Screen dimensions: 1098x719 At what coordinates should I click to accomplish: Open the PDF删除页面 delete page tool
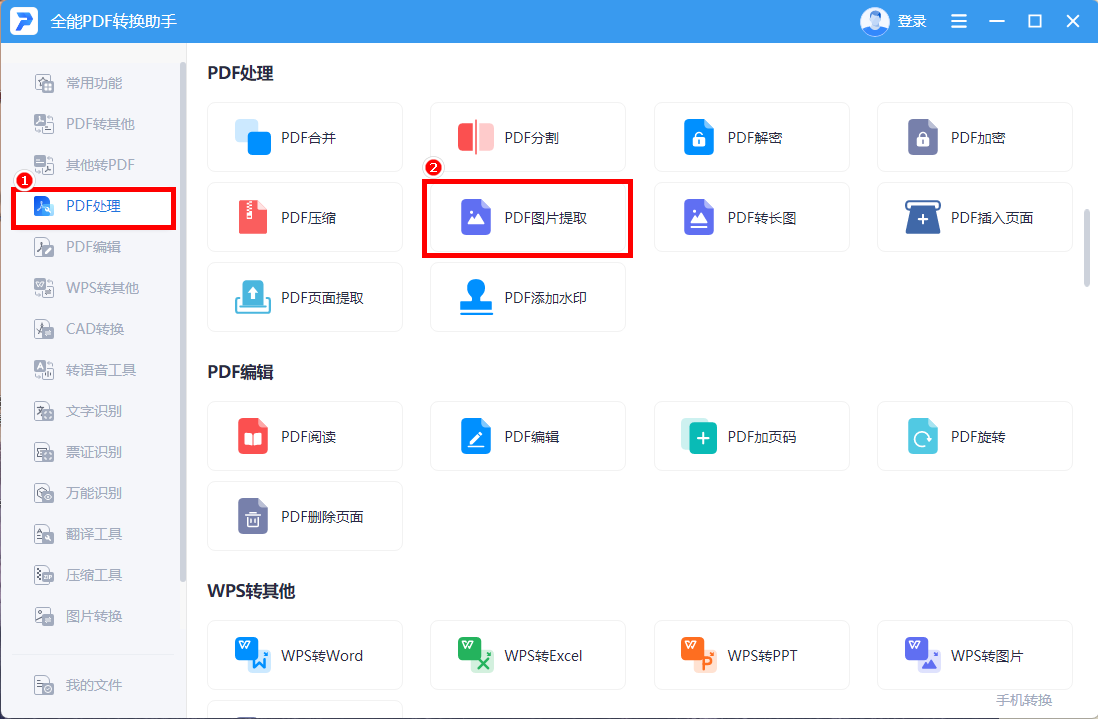305,516
